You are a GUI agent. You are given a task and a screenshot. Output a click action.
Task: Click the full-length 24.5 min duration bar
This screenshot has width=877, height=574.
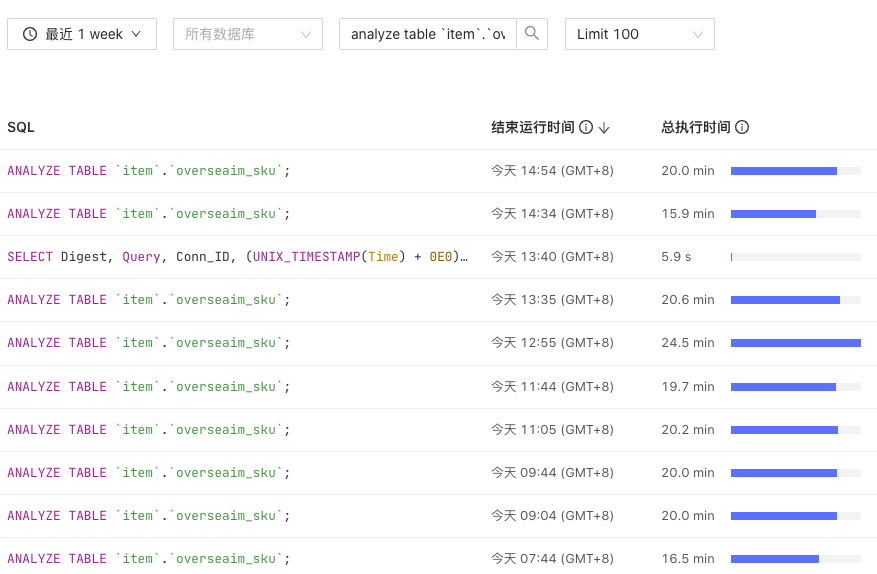[x=796, y=343]
